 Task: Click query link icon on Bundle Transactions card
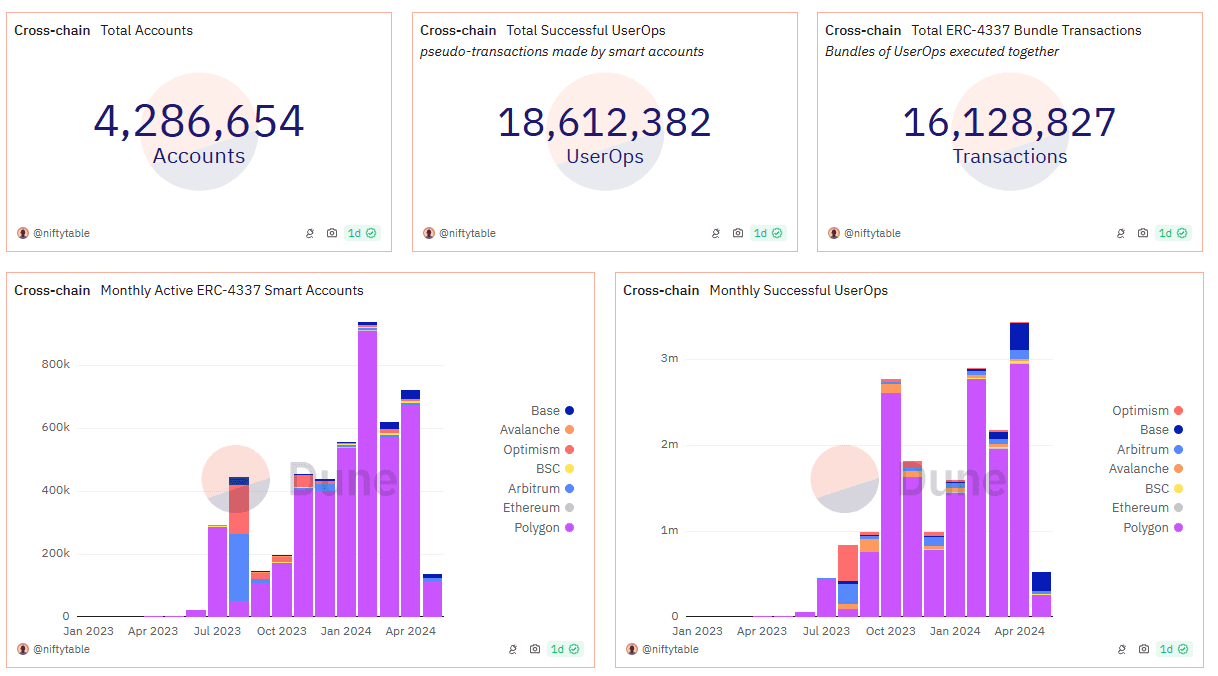click(1121, 233)
